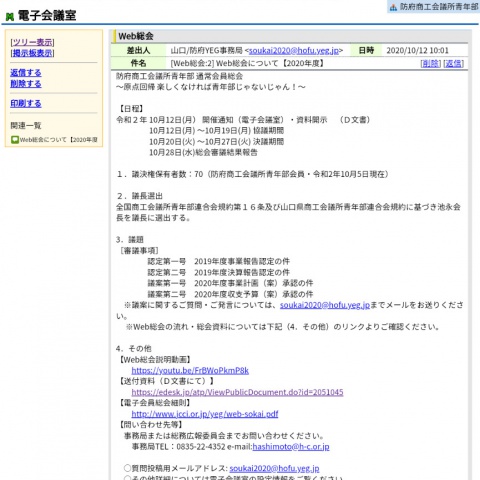Screen dimensions: 480x480
Task: Click the date 2020/10/12 10:01
Action: (x=417, y=51)
